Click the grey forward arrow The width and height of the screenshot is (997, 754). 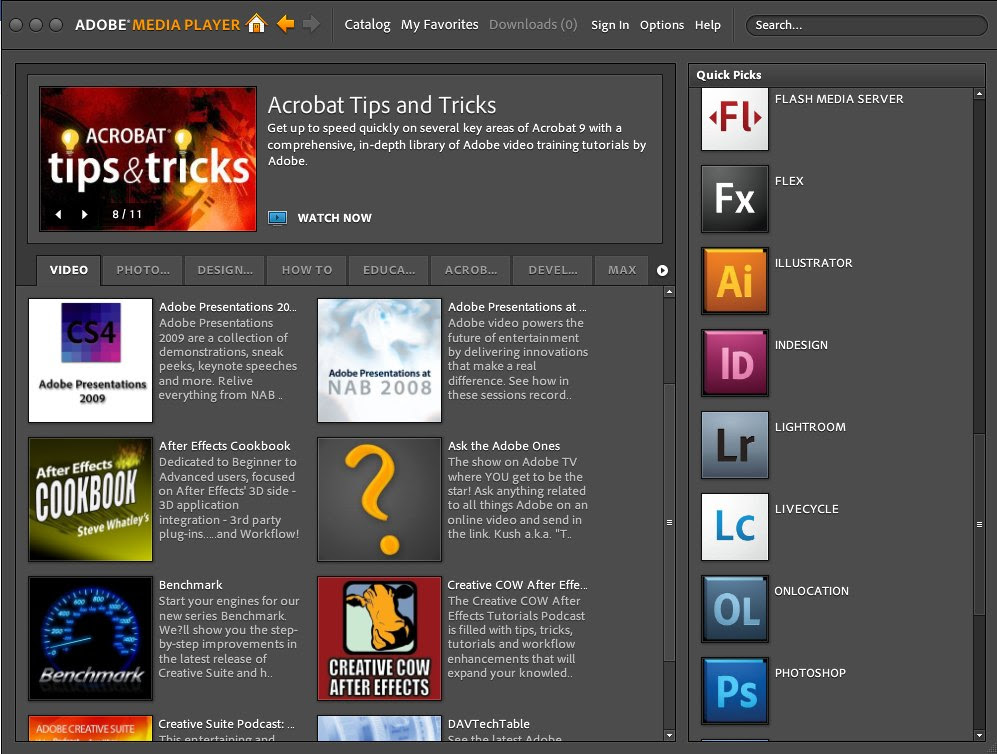(x=311, y=24)
